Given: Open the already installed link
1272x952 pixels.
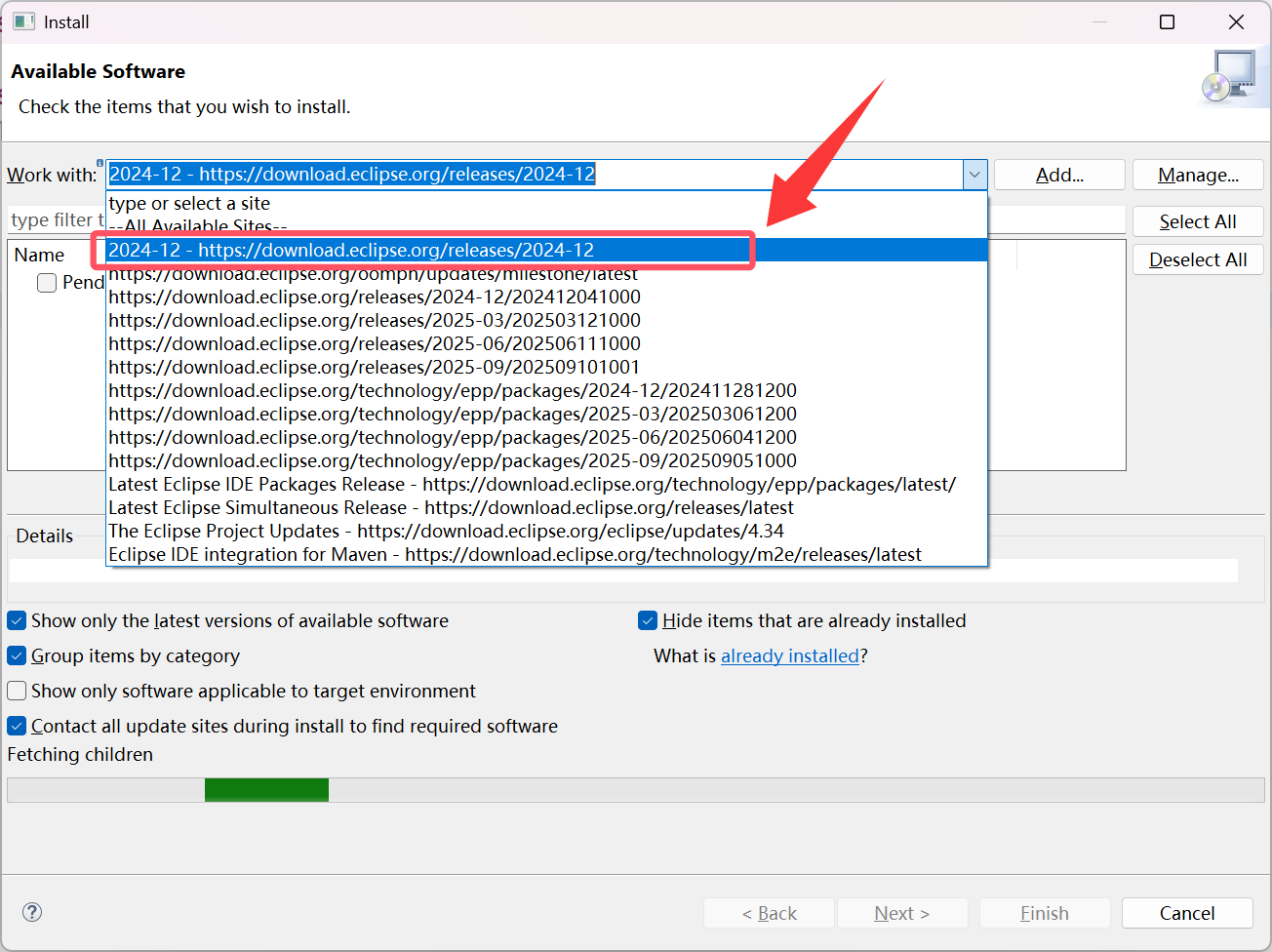Looking at the screenshot, I should [x=790, y=655].
